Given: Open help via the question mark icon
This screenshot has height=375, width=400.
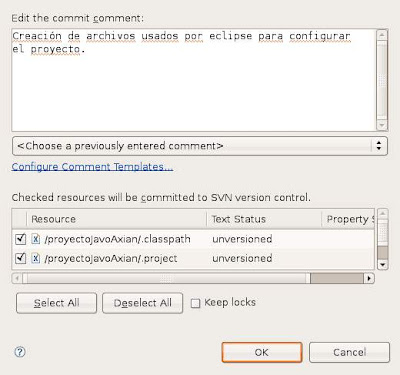Looking at the screenshot, I should coord(20,352).
